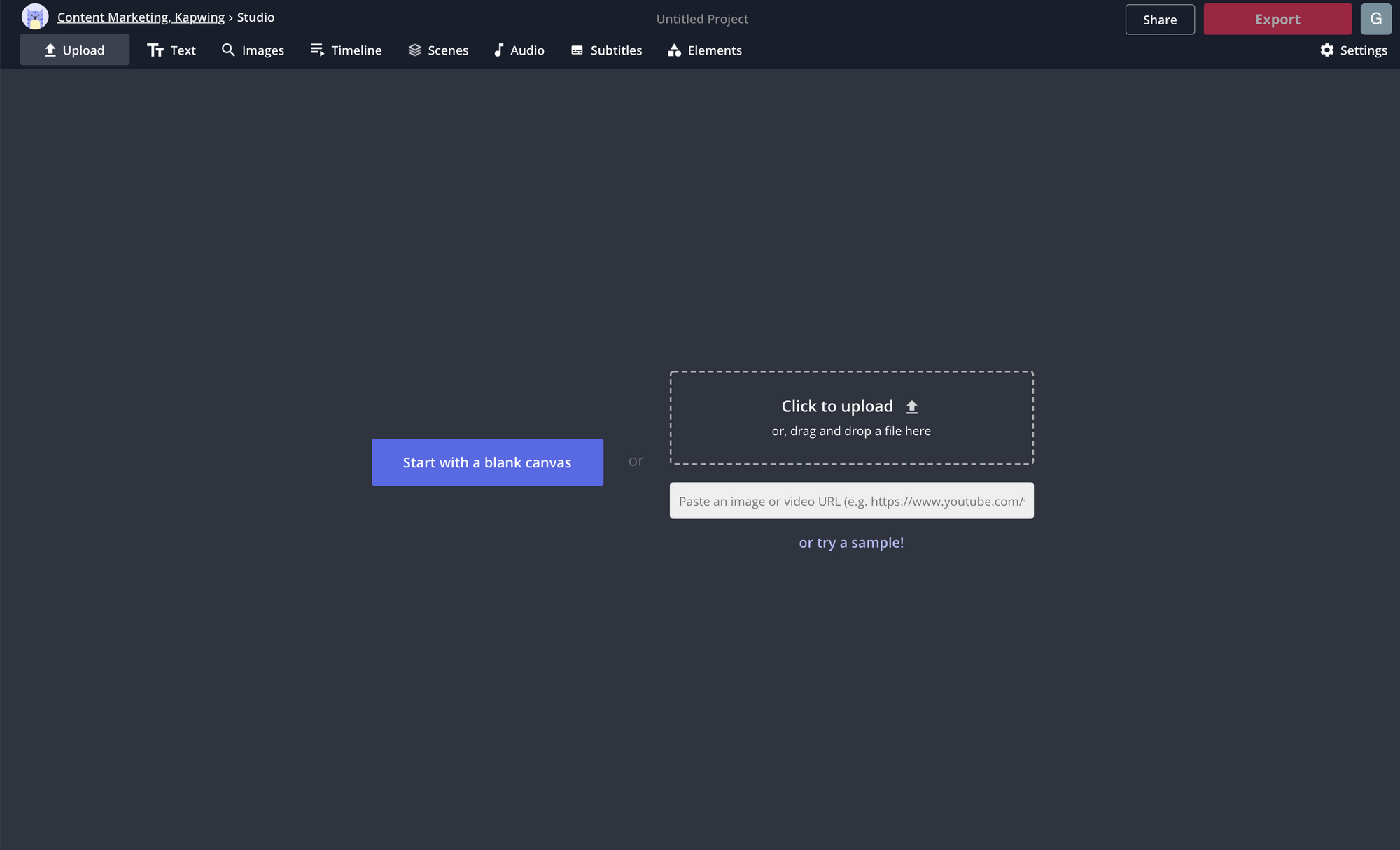1400x850 pixels.
Task: Click the Kapwing cat logo avatar
Action: pos(35,17)
